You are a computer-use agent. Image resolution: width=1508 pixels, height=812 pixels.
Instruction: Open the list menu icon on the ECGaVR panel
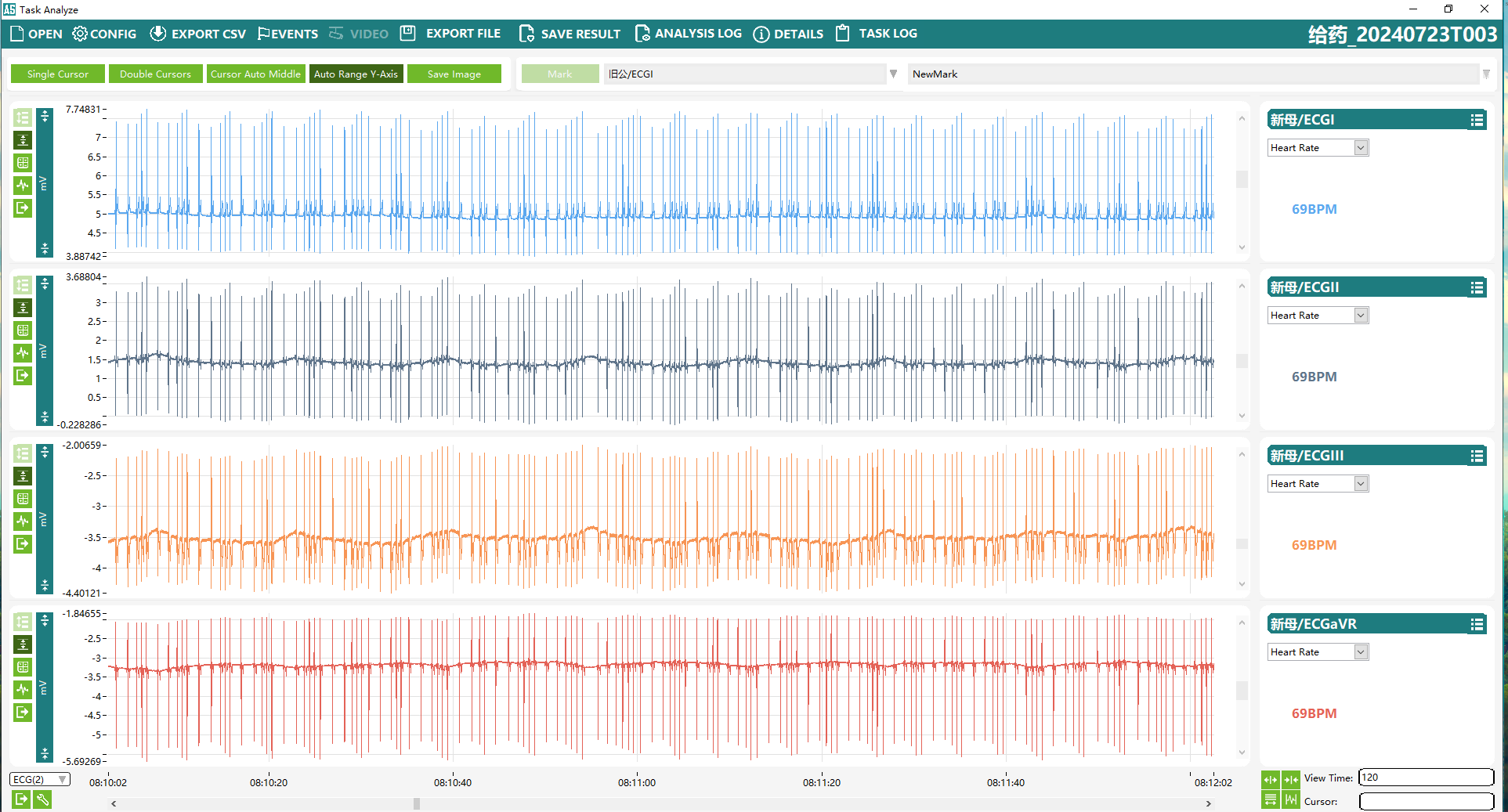click(x=1477, y=624)
